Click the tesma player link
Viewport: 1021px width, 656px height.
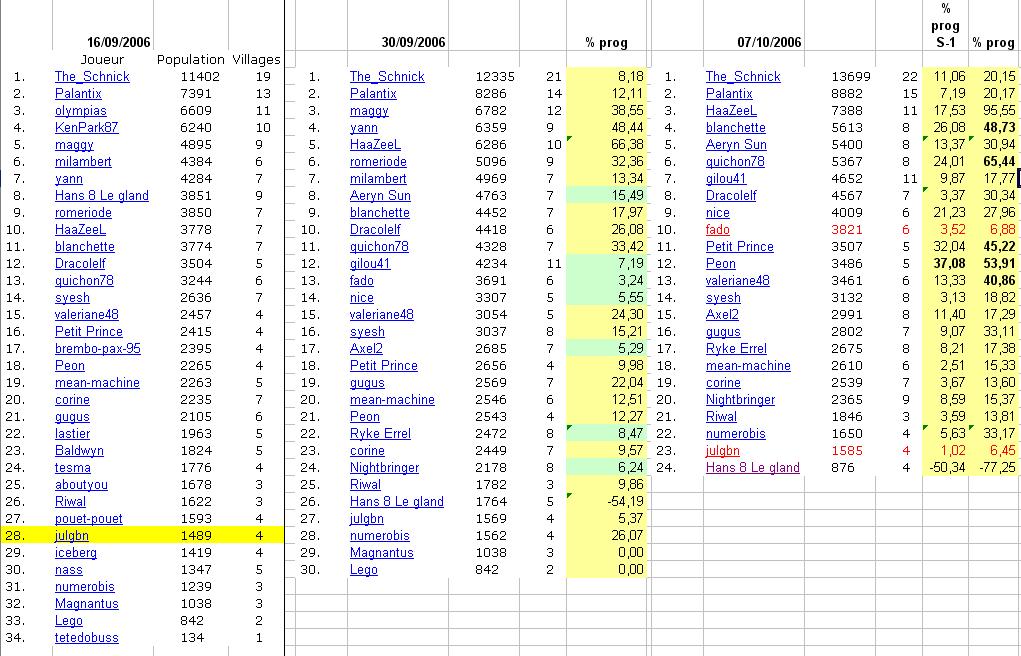pyautogui.click(x=73, y=467)
